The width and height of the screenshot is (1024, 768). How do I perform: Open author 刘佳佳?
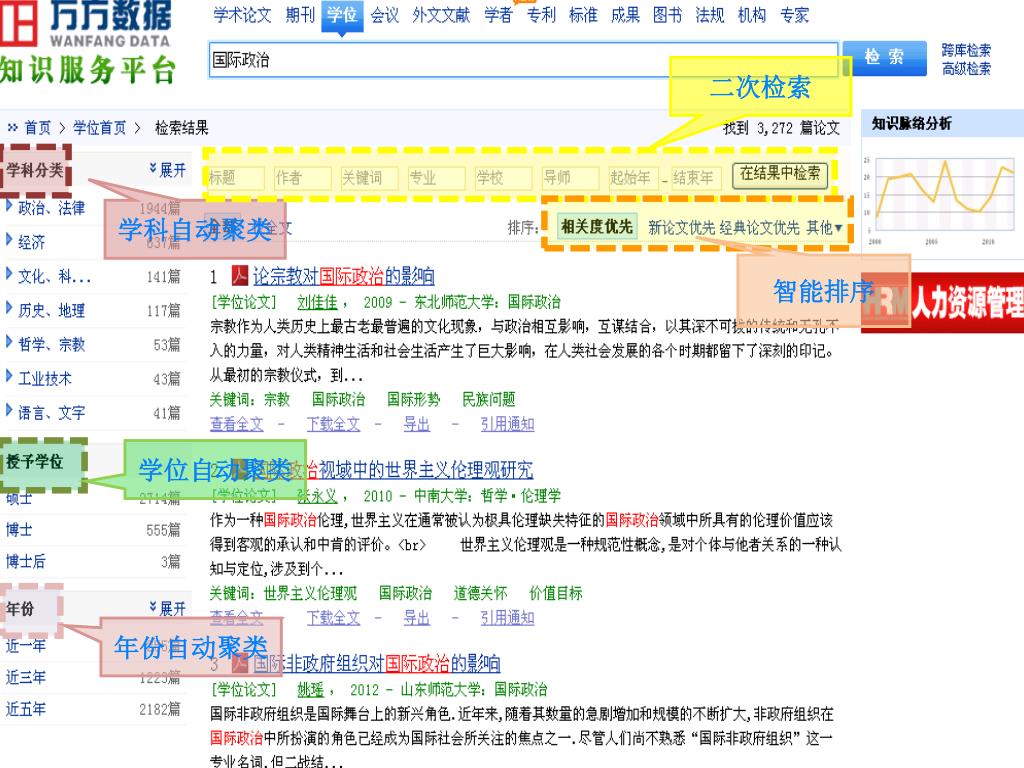(x=317, y=302)
